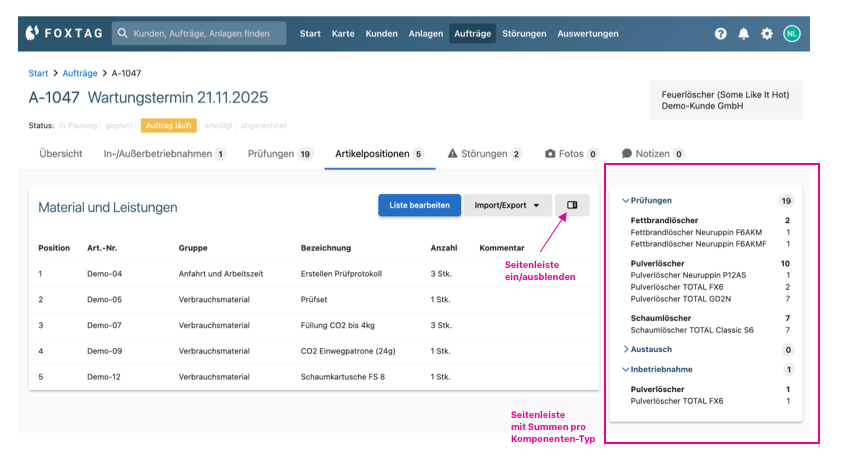Switch to the Fotos tab
The width and height of the screenshot is (845, 464).
(x=571, y=154)
